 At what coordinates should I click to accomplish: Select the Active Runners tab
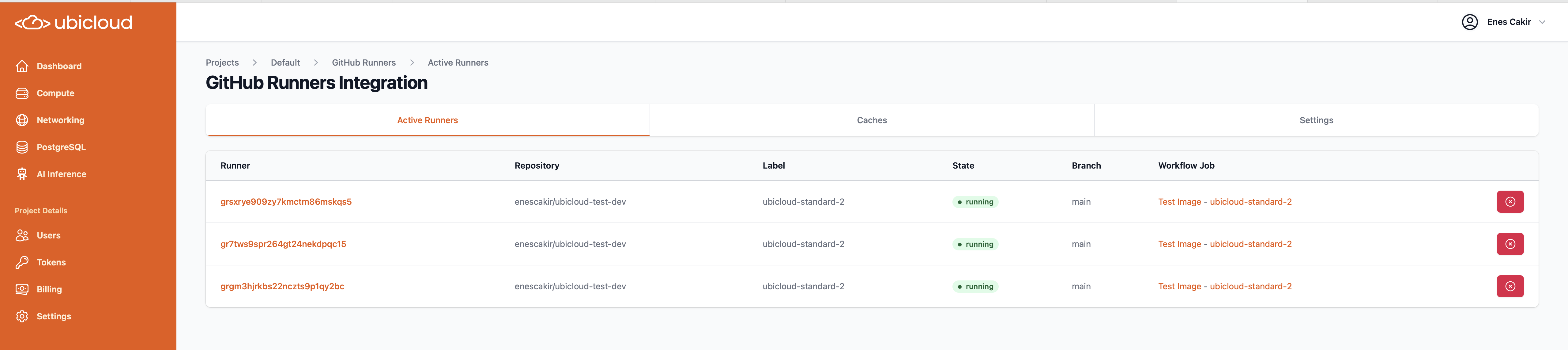(427, 120)
